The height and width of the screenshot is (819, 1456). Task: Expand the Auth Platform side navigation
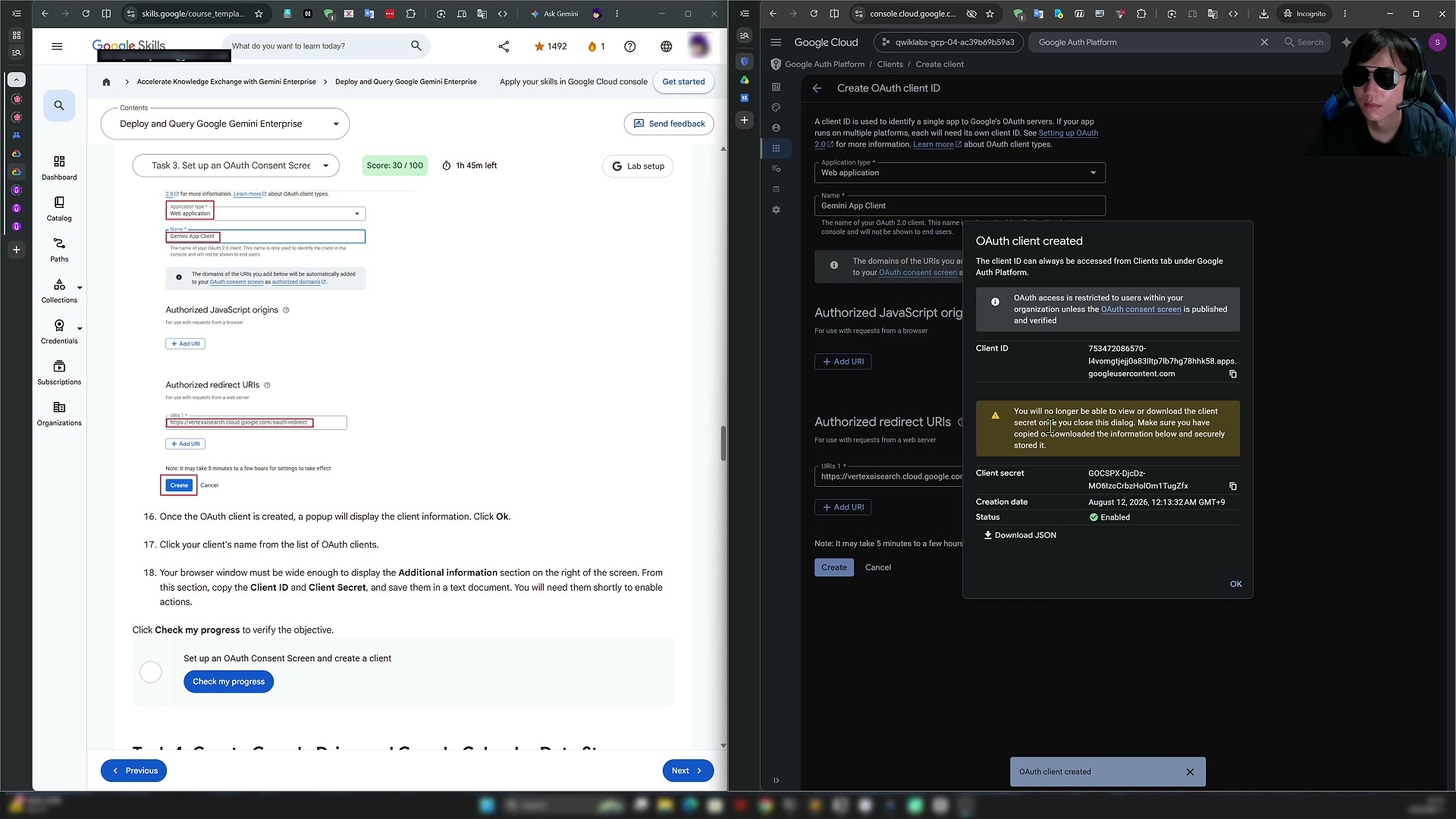pyautogui.click(x=776, y=780)
